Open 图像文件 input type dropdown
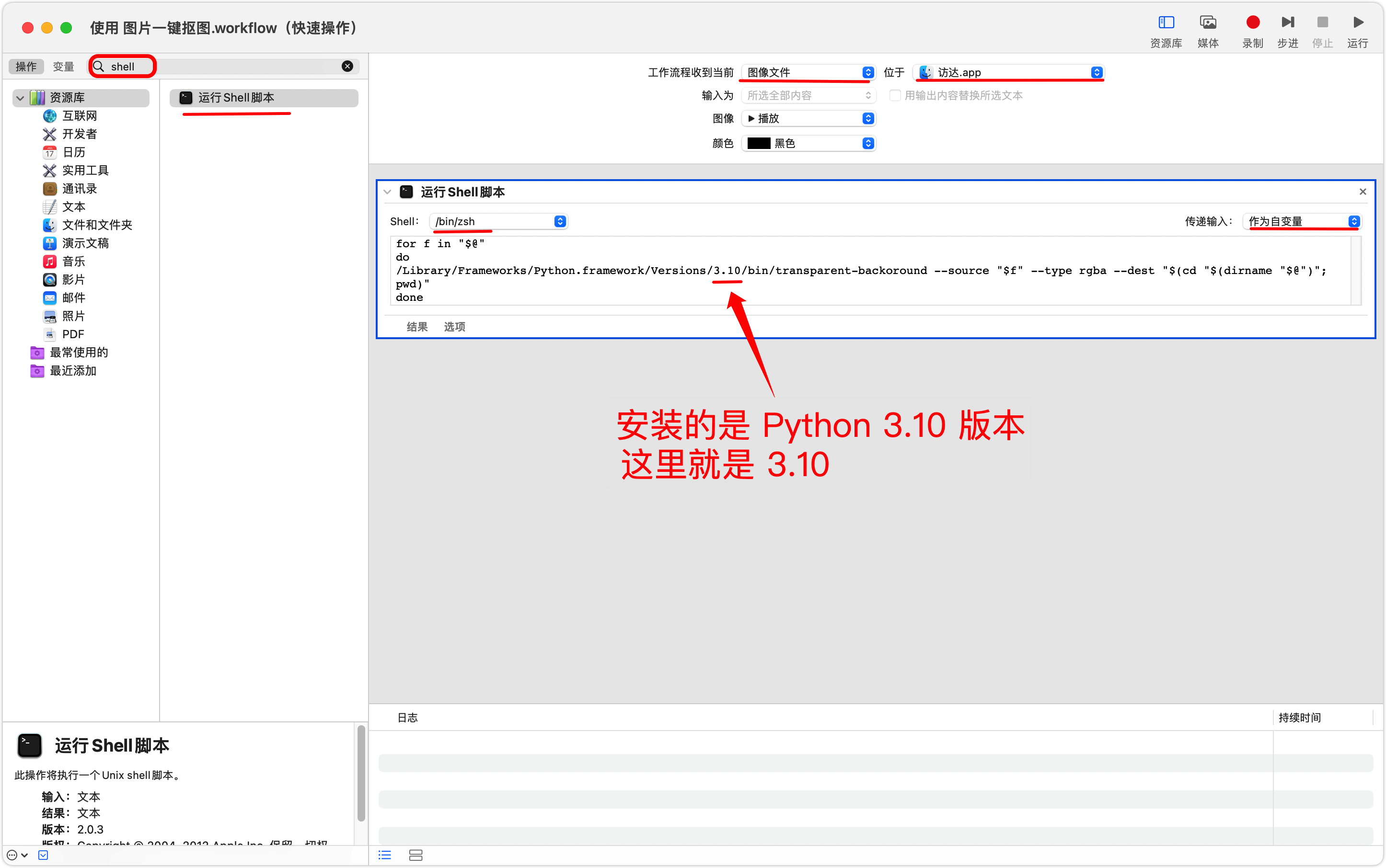This screenshot has height=868, width=1386. (x=808, y=72)
